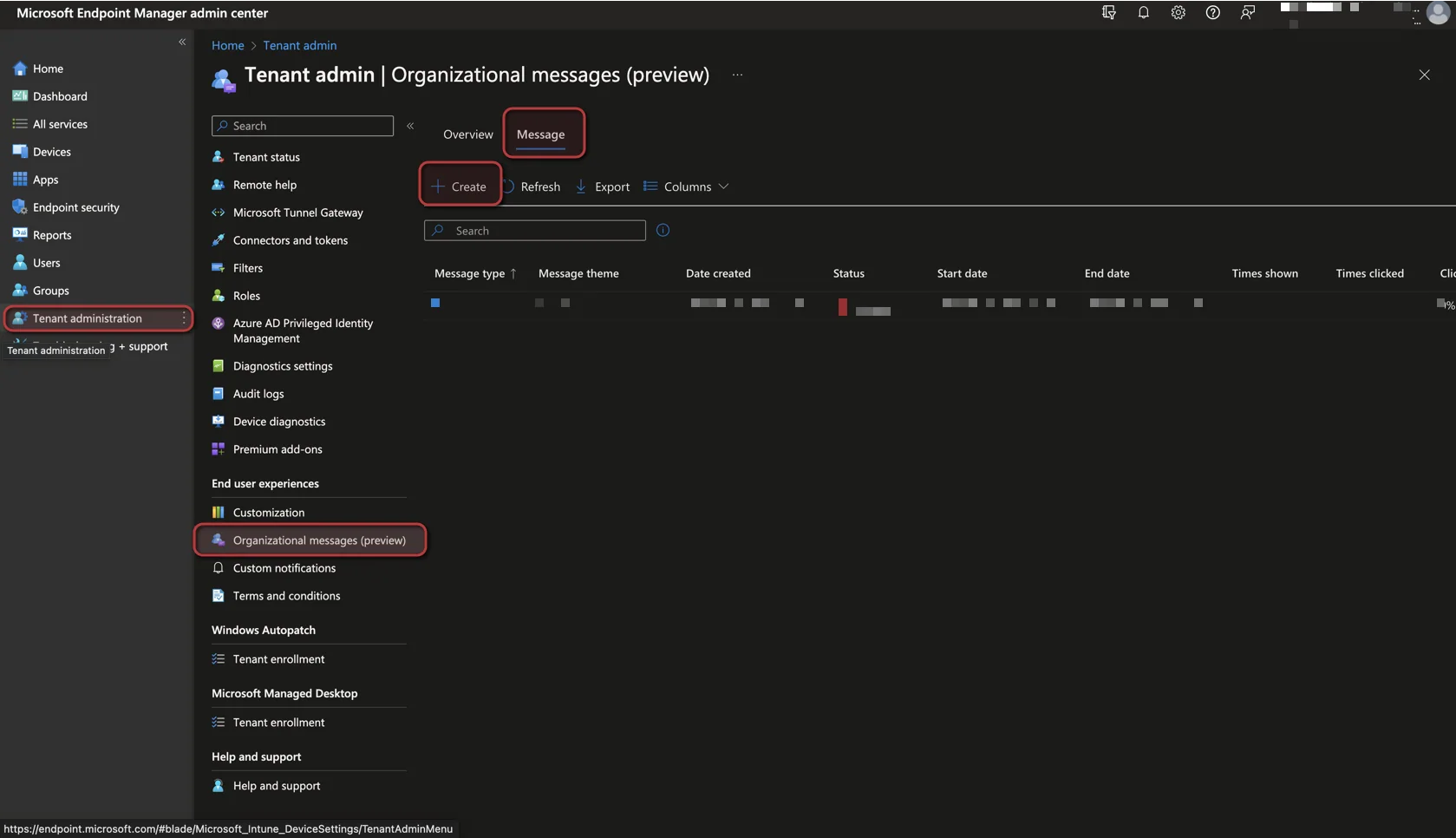This screenshot has height=838, width=1456.
Task: Click the Tenant admin breadcrumb link
Action: tap(300, 45)
